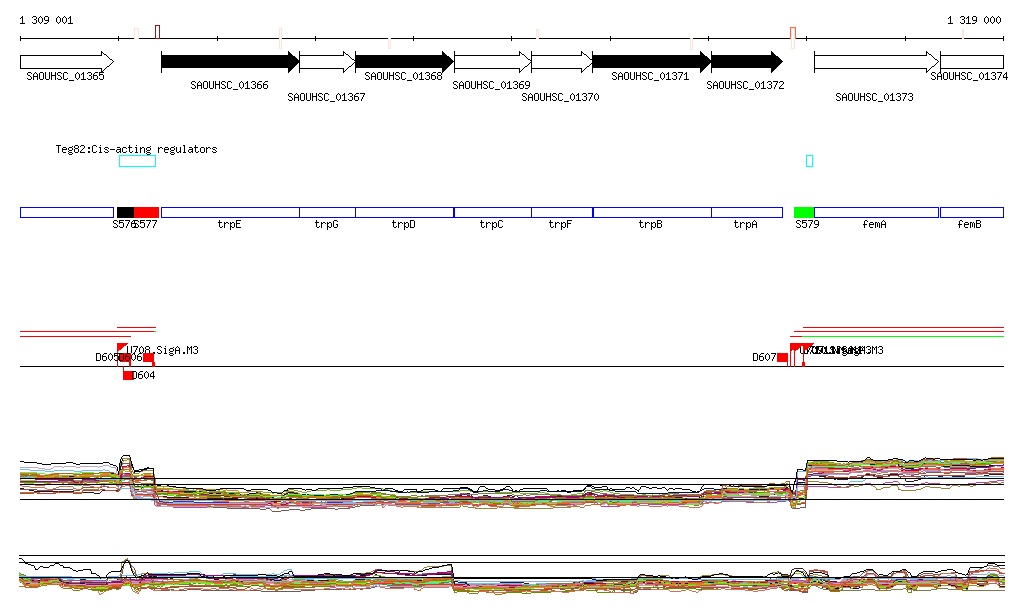Select the white SAOUHSC_01369 gene arrow
This screenshot has height=611, width=1024.
[491, 62]
